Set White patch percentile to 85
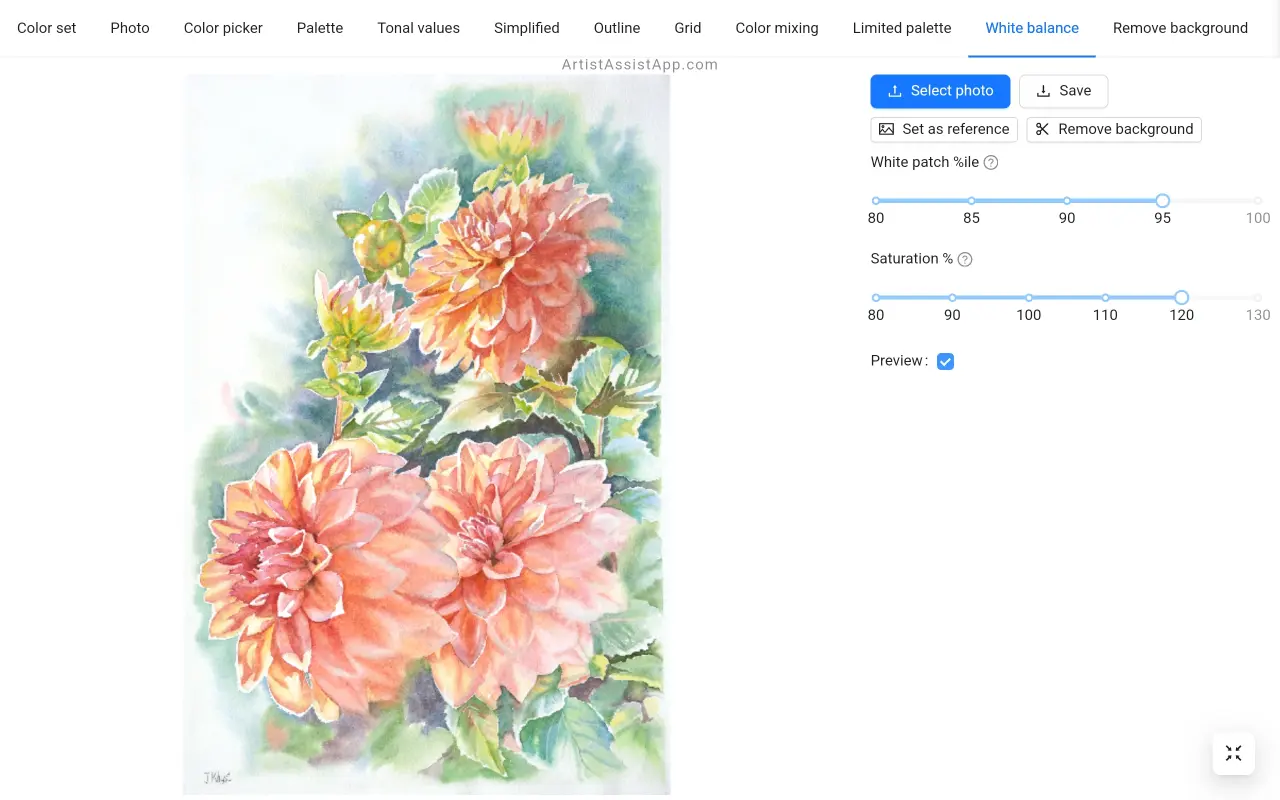 point(971,201)
